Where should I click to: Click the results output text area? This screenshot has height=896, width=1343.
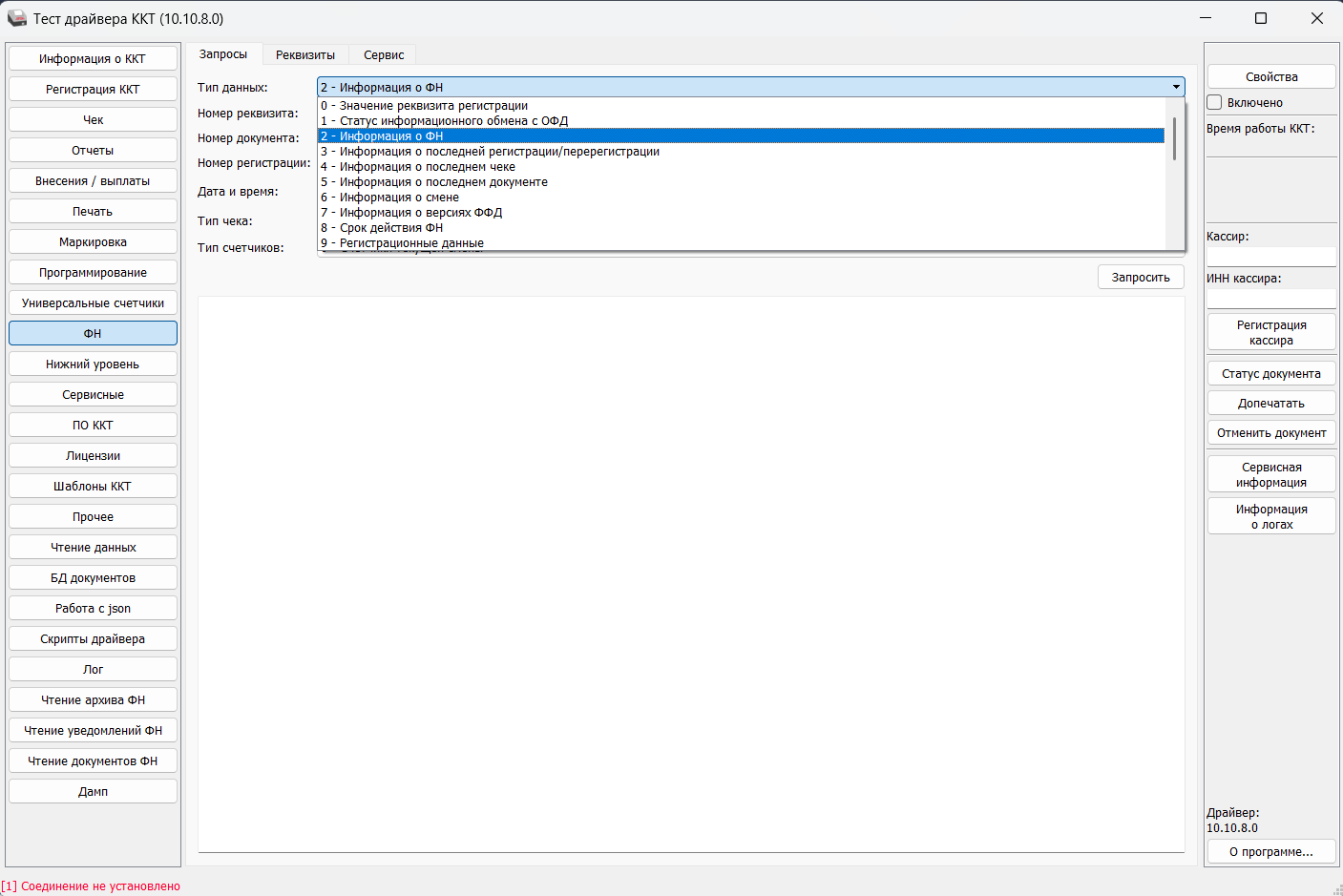point(691,573)
